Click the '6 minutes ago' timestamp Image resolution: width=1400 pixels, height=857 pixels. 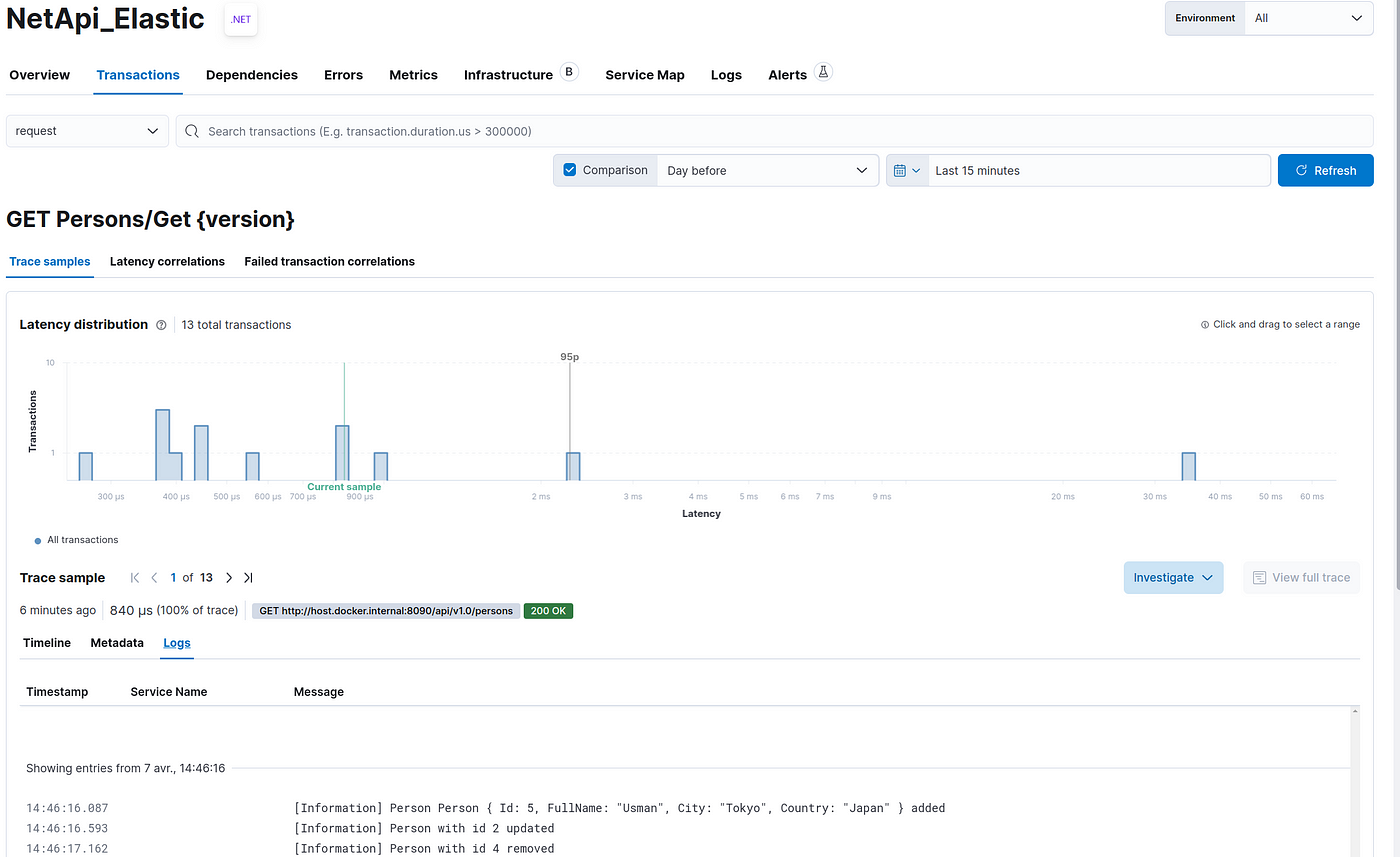point(58,610)
